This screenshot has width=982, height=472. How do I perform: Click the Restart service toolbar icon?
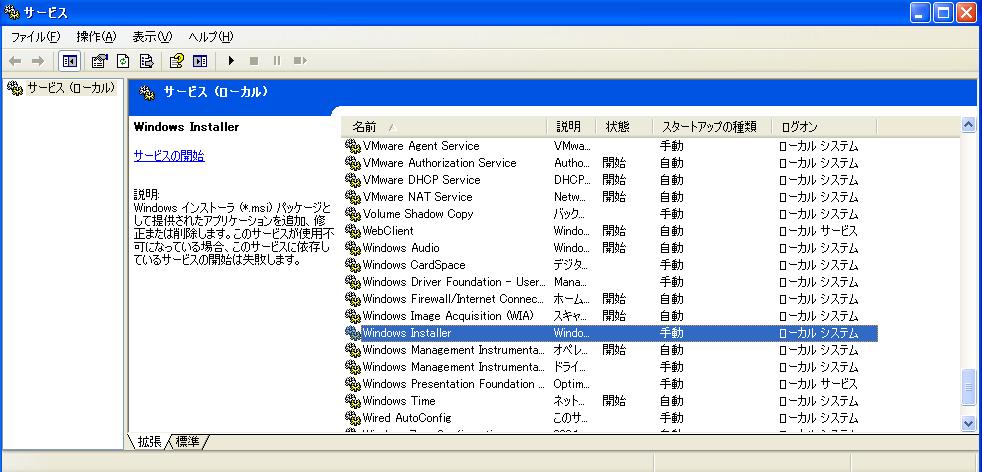(x=300, y=61)
